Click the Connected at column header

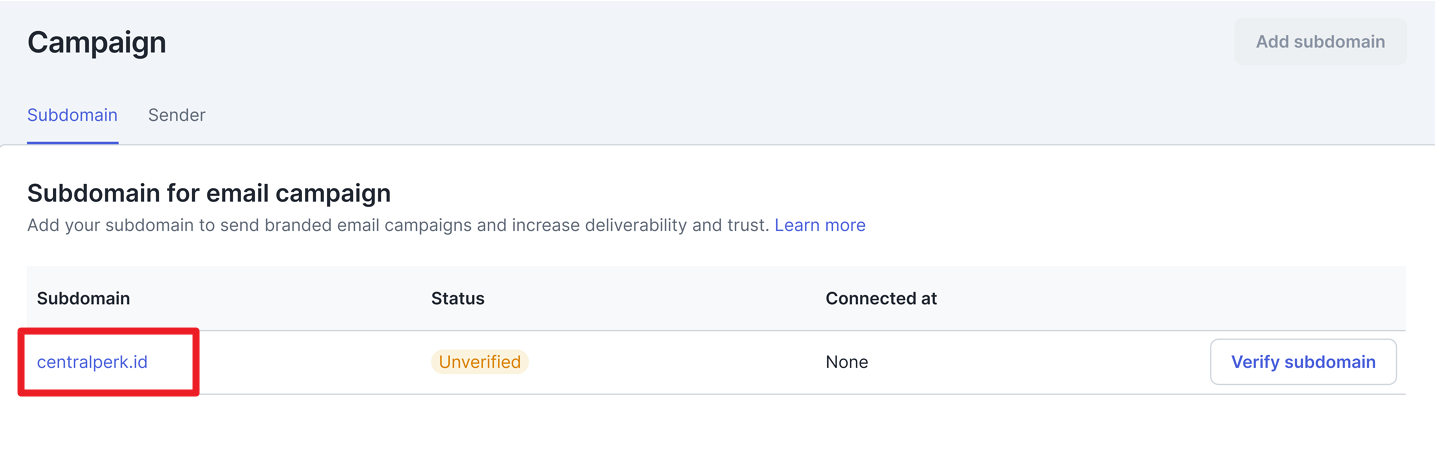coord(881,298)
